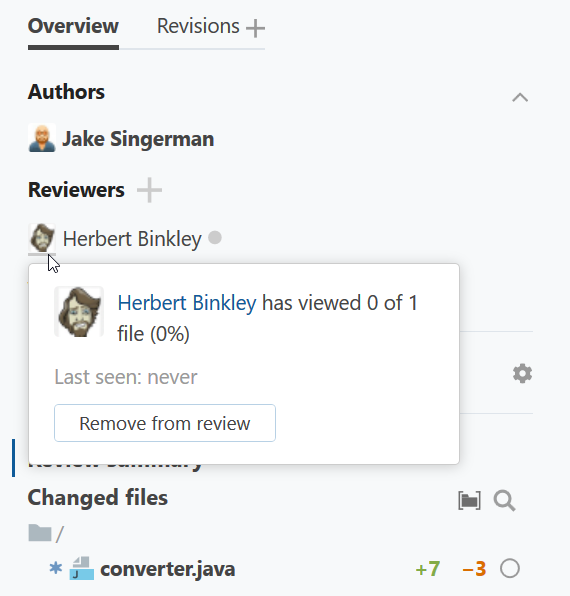Click Jake Singerman author name
The height and width of the screenshot is (596, 570).
(138, 139)
